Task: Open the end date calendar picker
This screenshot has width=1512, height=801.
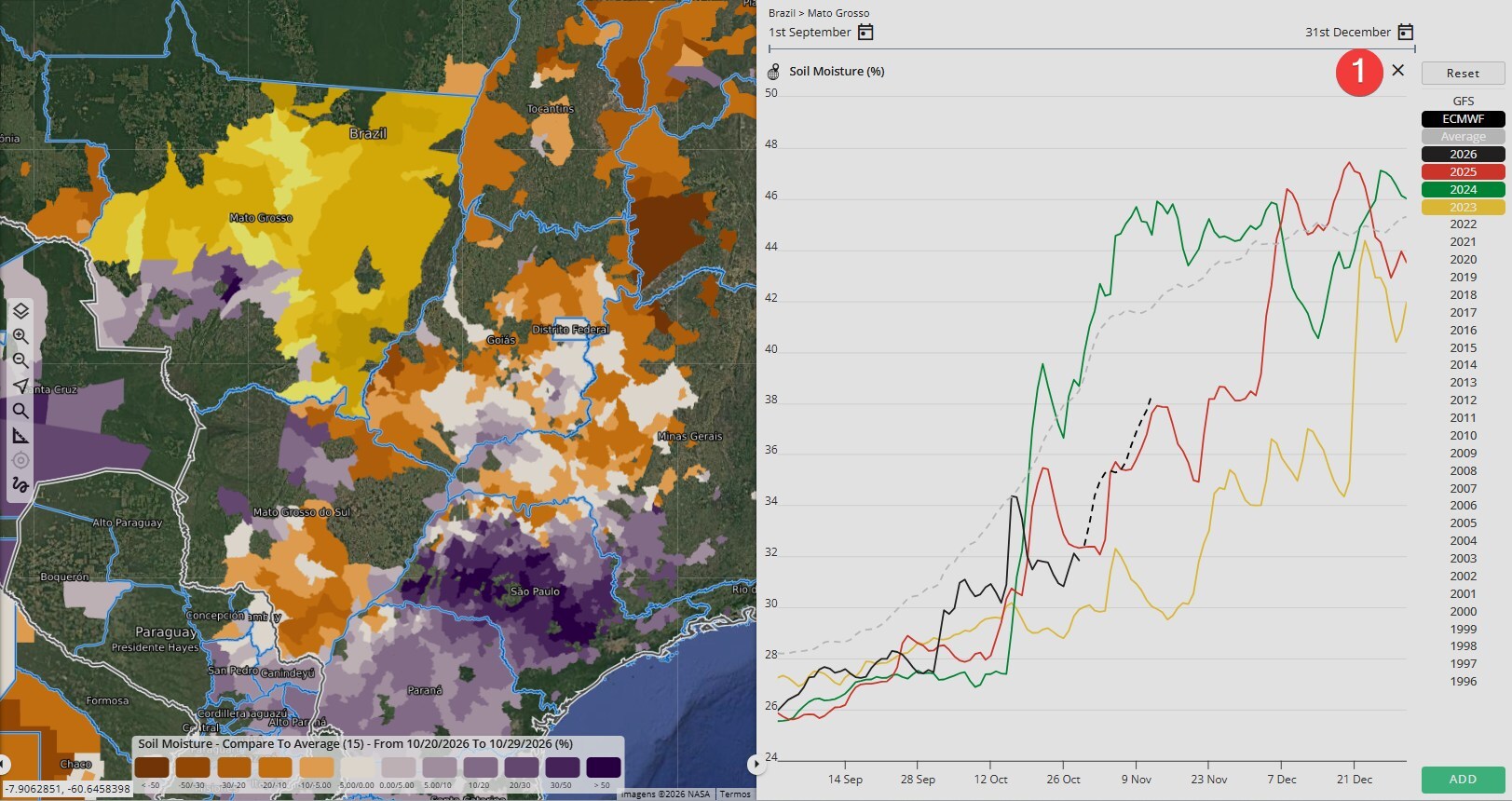Action: click(1406, 33)
